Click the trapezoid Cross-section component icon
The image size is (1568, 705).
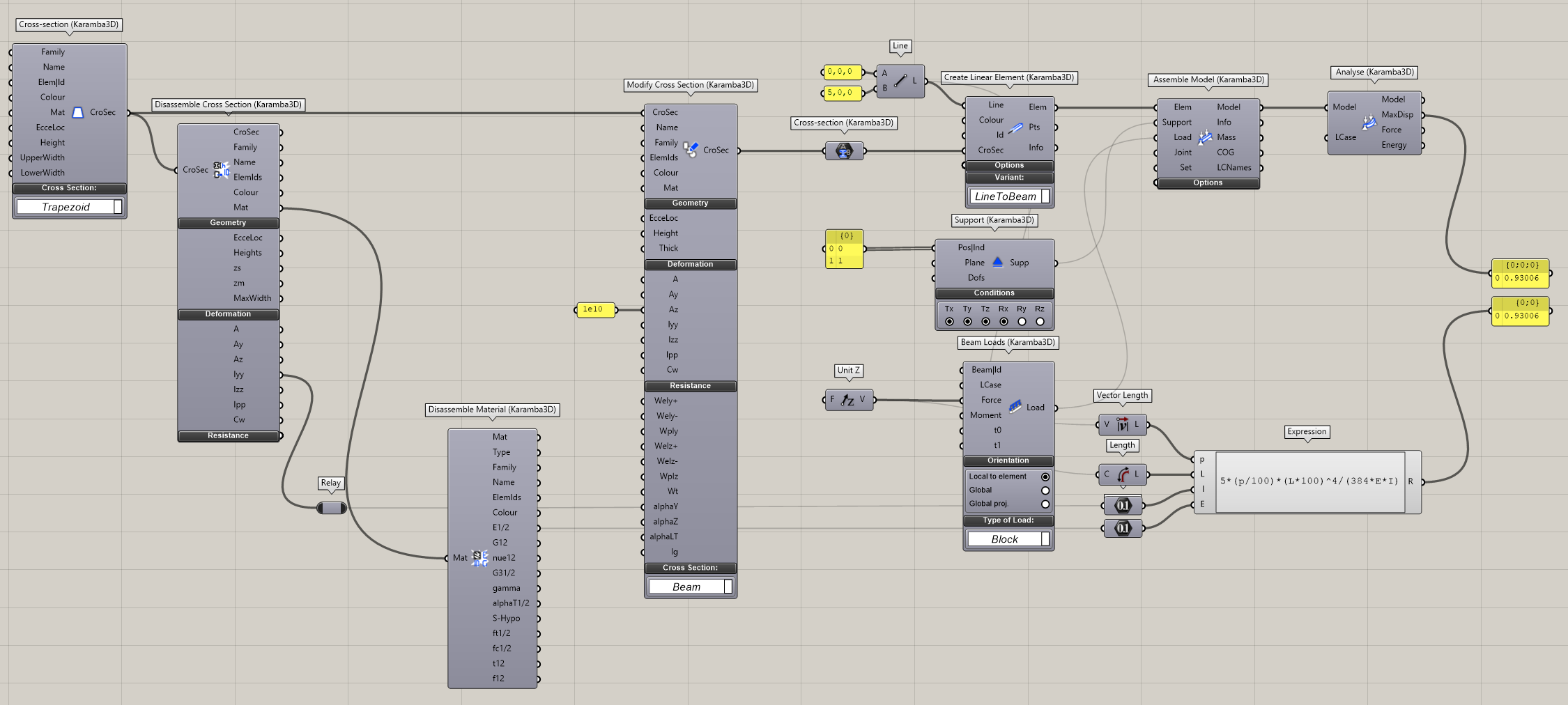click(78, 112)
